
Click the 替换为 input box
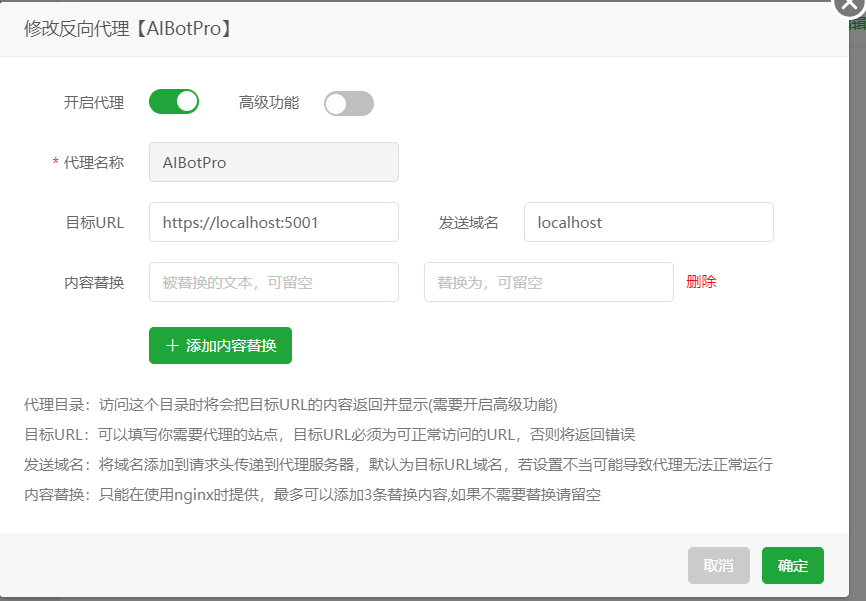click(x=548, y=282)
